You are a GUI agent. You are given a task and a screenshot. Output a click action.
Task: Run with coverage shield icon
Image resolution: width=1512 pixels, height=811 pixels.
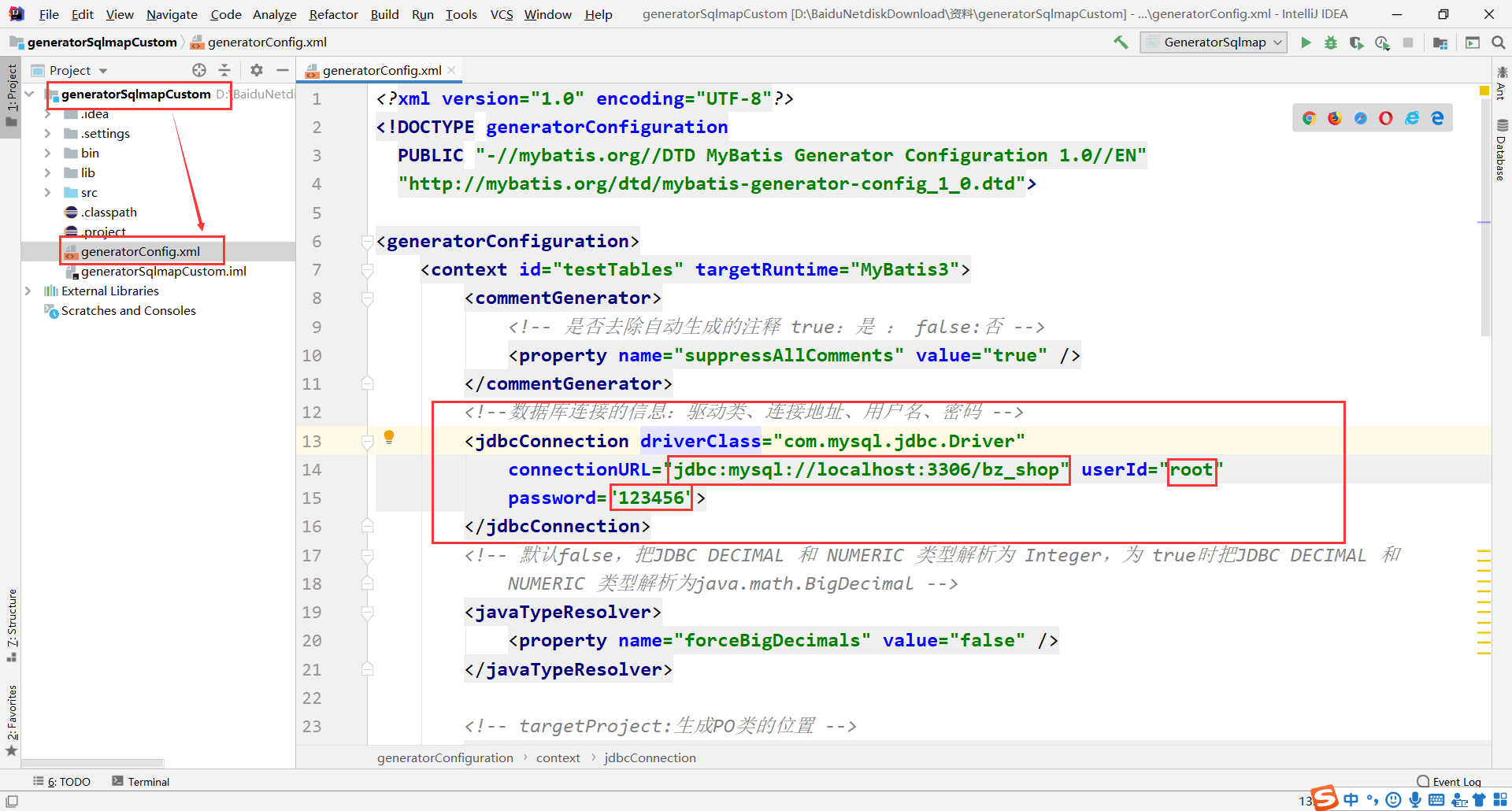point(1356,43)
